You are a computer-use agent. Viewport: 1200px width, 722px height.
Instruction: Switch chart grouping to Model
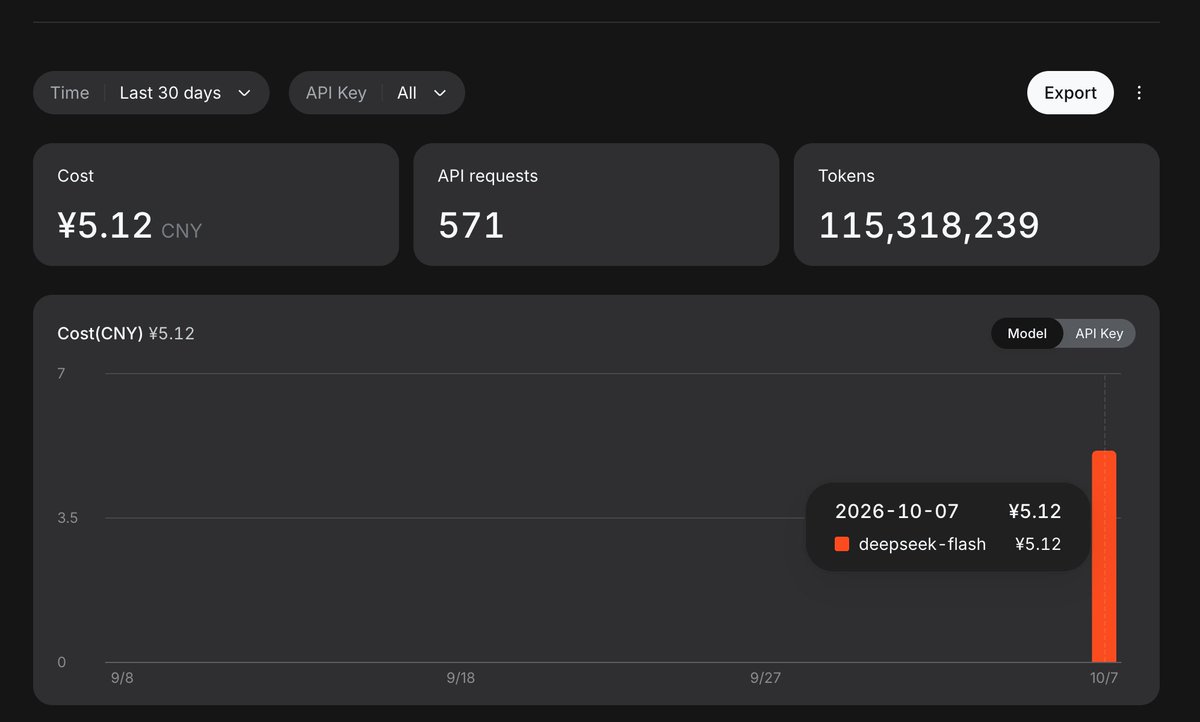pyautogui.click(x=1027, y=334)
